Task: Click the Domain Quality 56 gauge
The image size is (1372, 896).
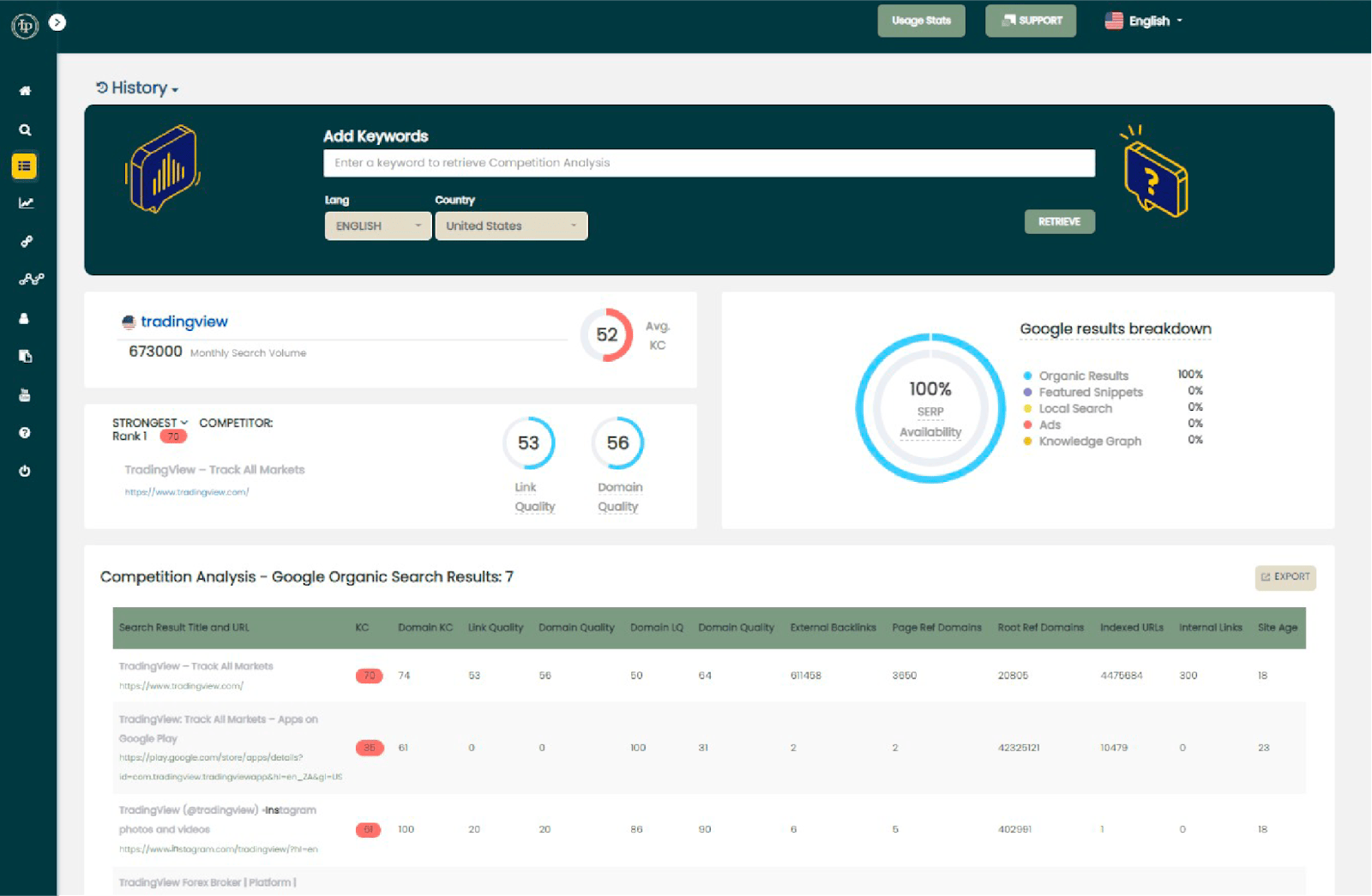Action: (617, 443)
